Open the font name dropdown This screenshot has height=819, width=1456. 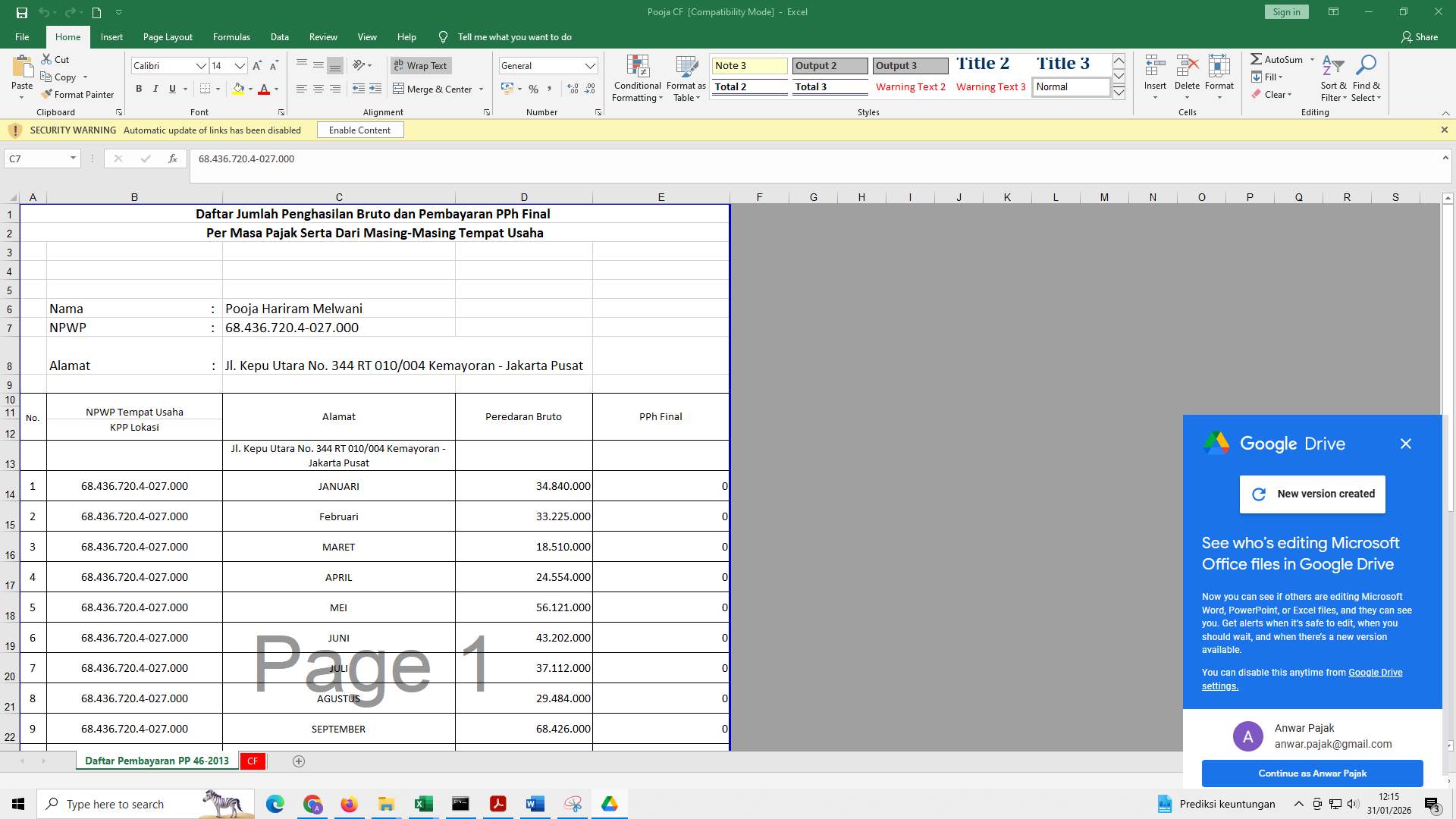[201, 65]
